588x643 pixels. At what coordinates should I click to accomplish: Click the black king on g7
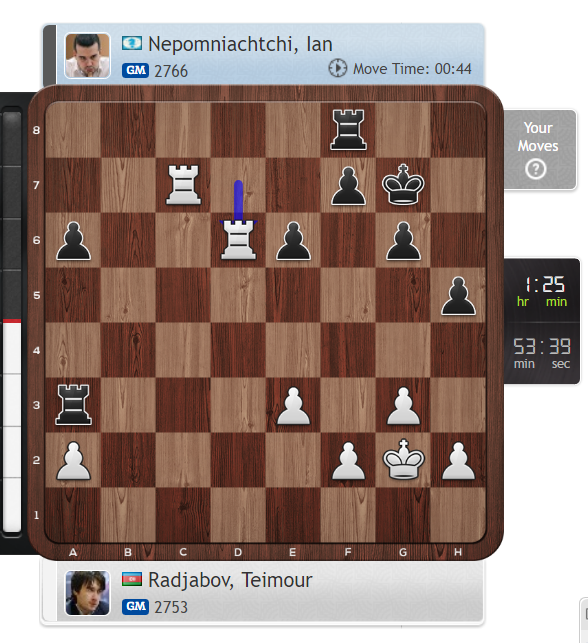point(403,185)
